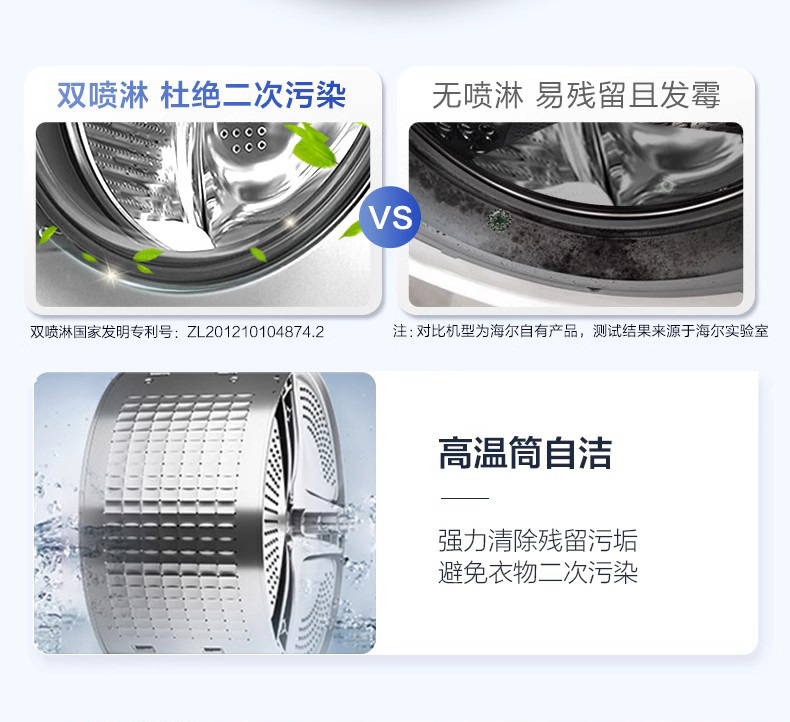Screen dimensions: 790x722
Task: Click the green leaf at drum top right
Action: click(310, 145)
